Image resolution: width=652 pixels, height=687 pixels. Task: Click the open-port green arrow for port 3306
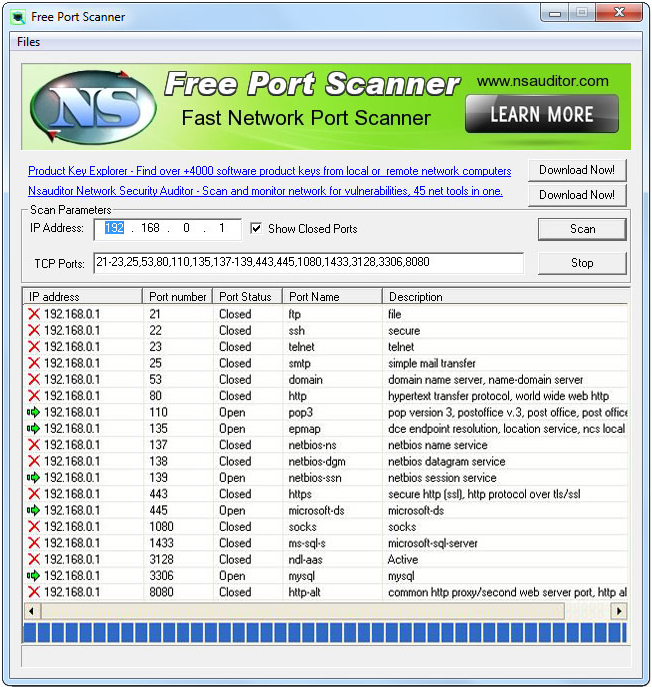[33, 575]
